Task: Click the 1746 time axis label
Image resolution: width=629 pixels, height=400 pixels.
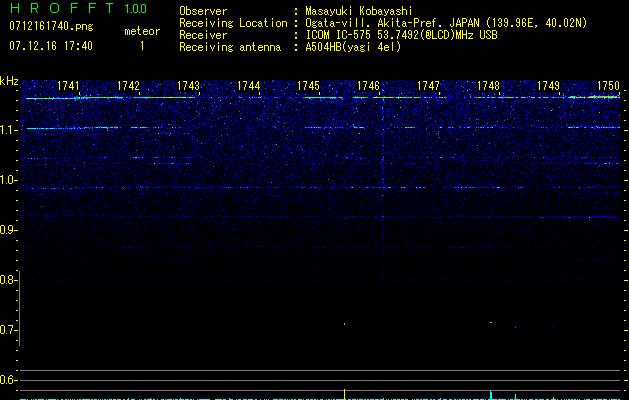Action: coord(368,86)
